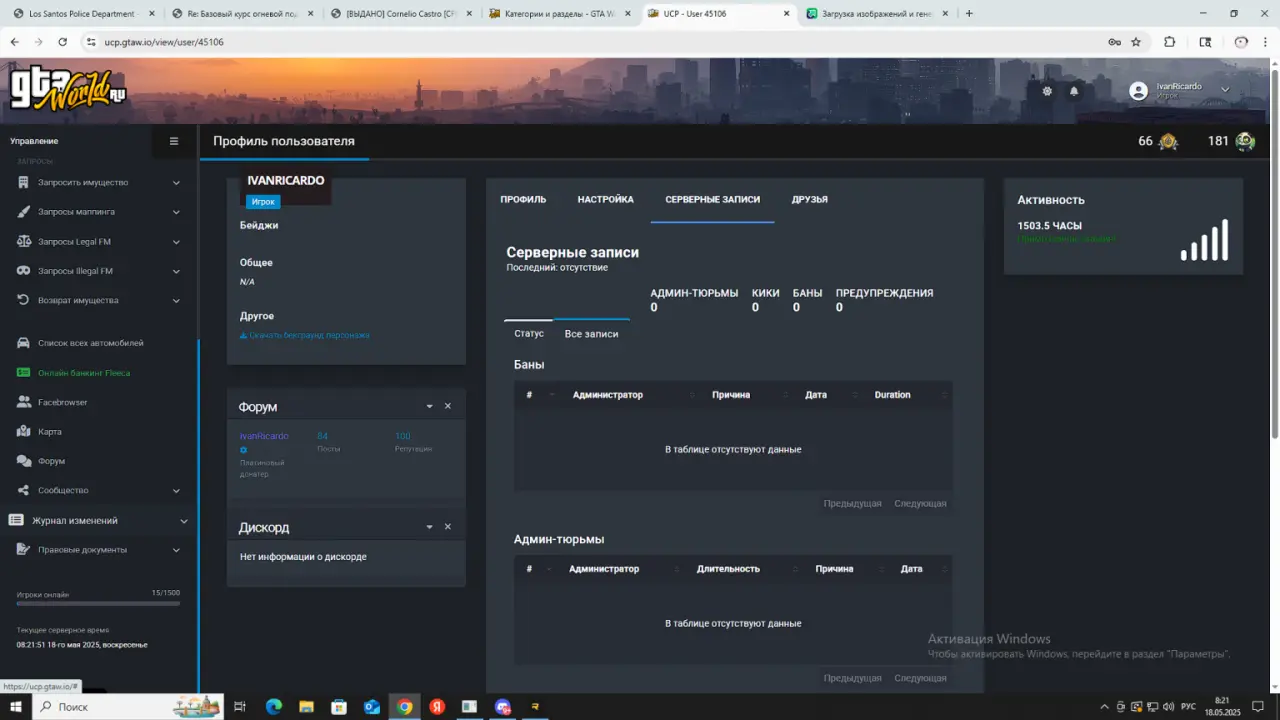The image size is (1280, 720).
Task: Collapse the Дискорд panel with its arrow
Action: coord(429,527)
